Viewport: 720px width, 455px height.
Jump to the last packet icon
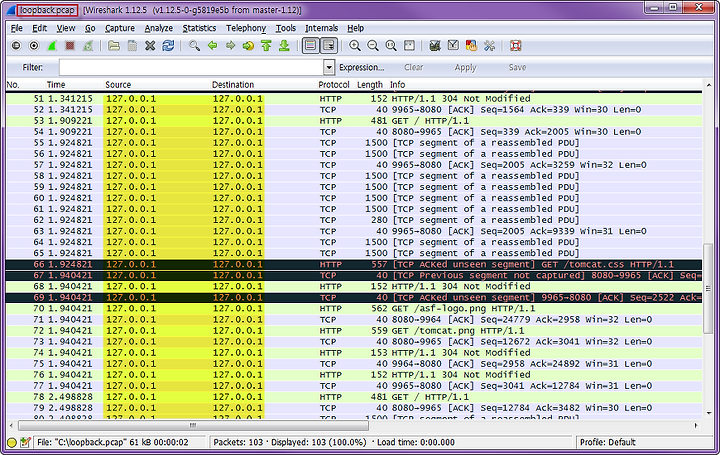(x=284, y=45)
